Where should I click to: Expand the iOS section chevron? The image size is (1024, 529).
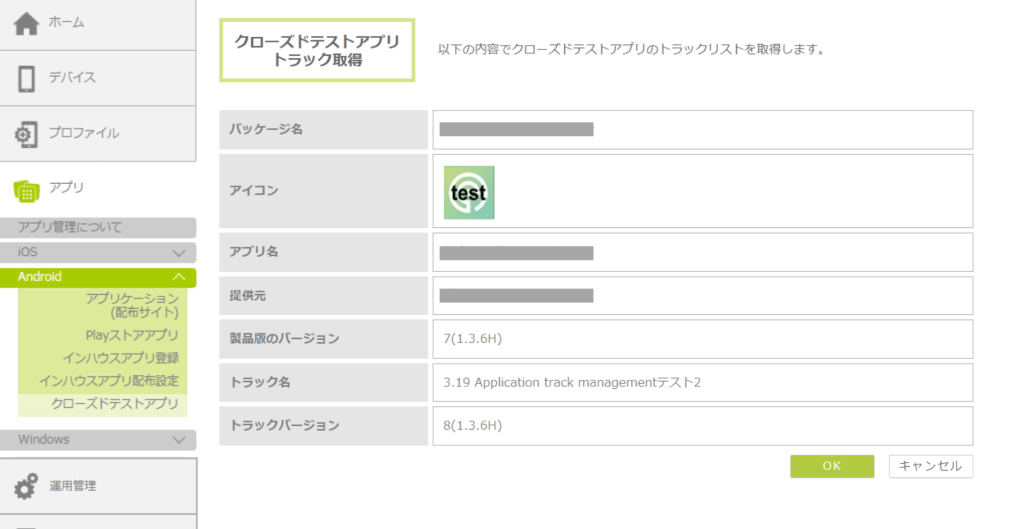[x=178, y=253]
